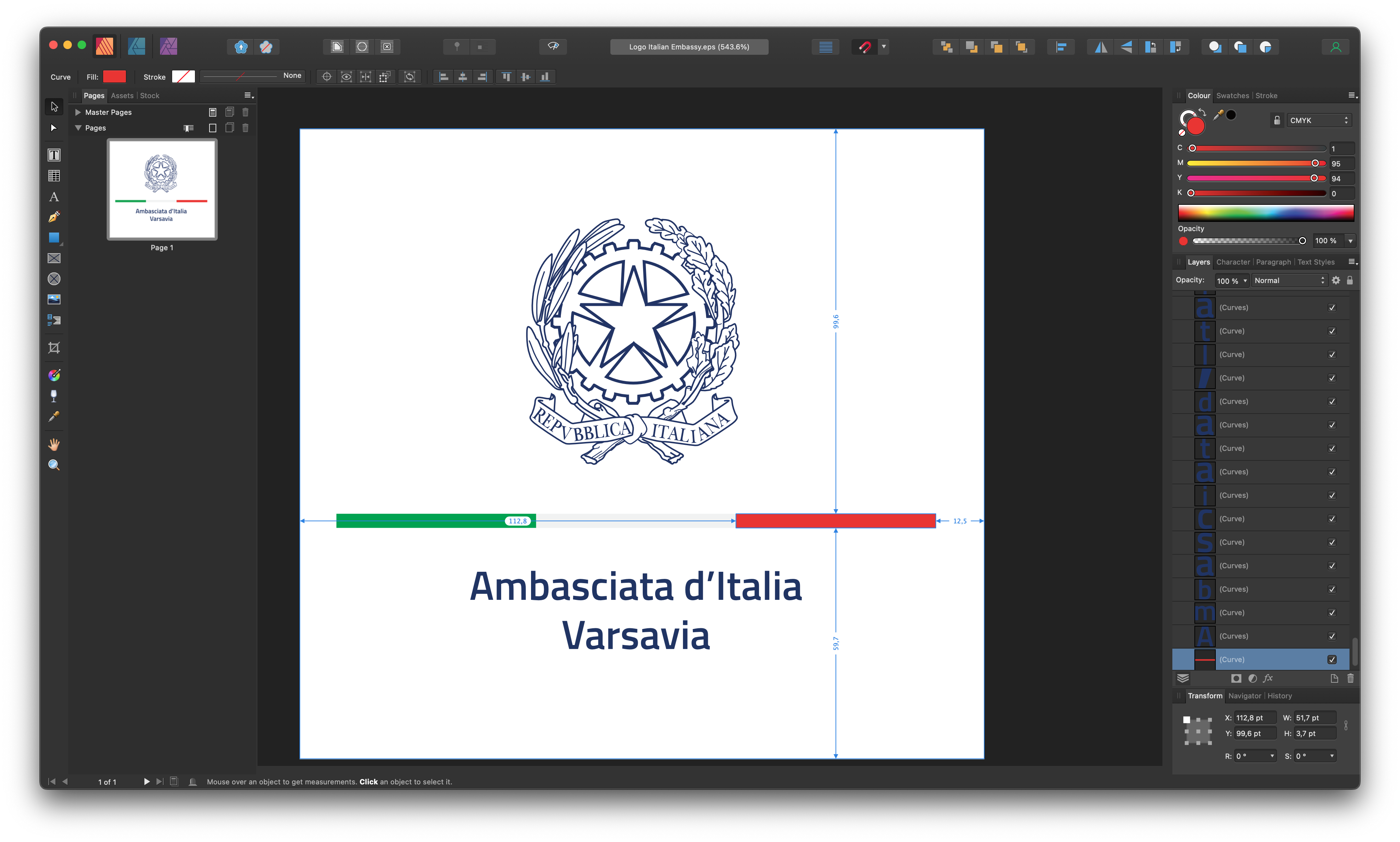The width and height of the screenshot is (1400, 842).
Task: Select the Pen tool
Action: click(x=54, y=217)
